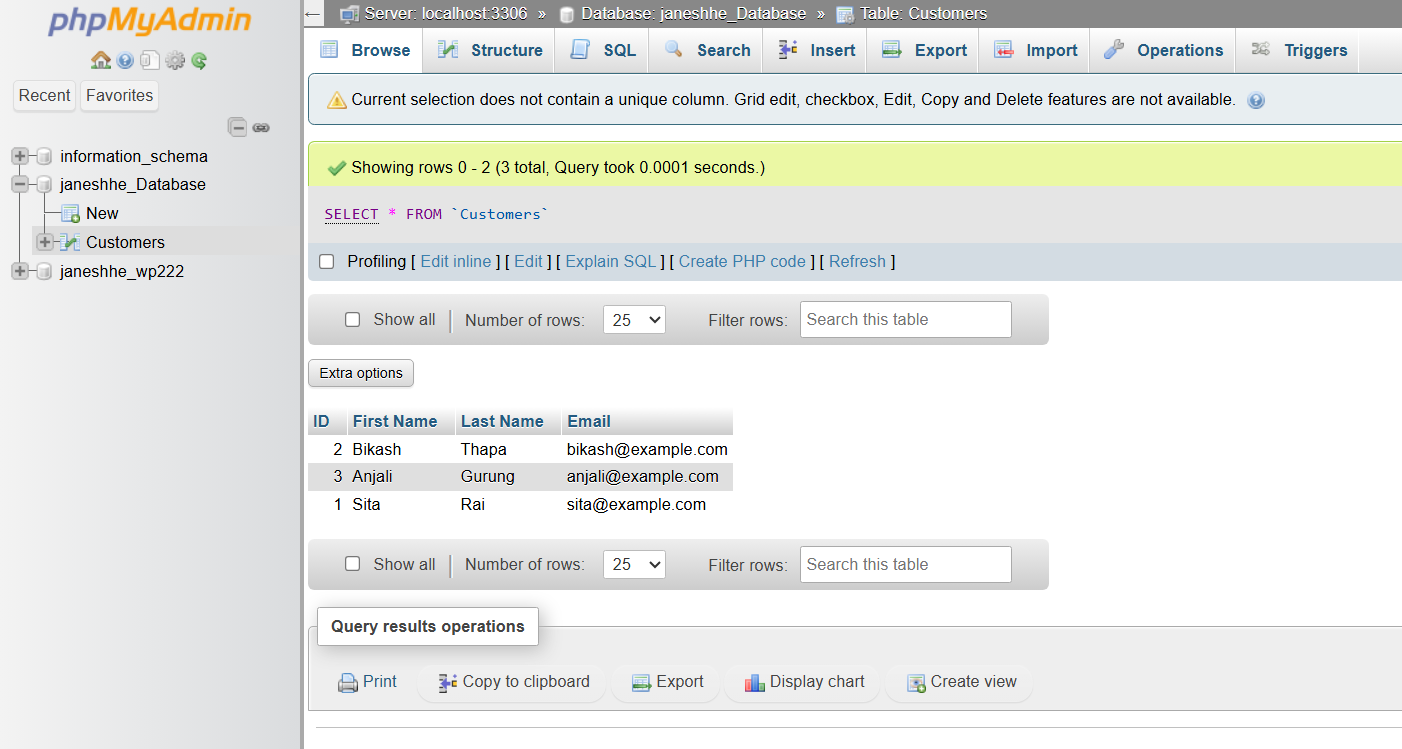Open the Triggers tab
1402x749 pixels.
1297,50
